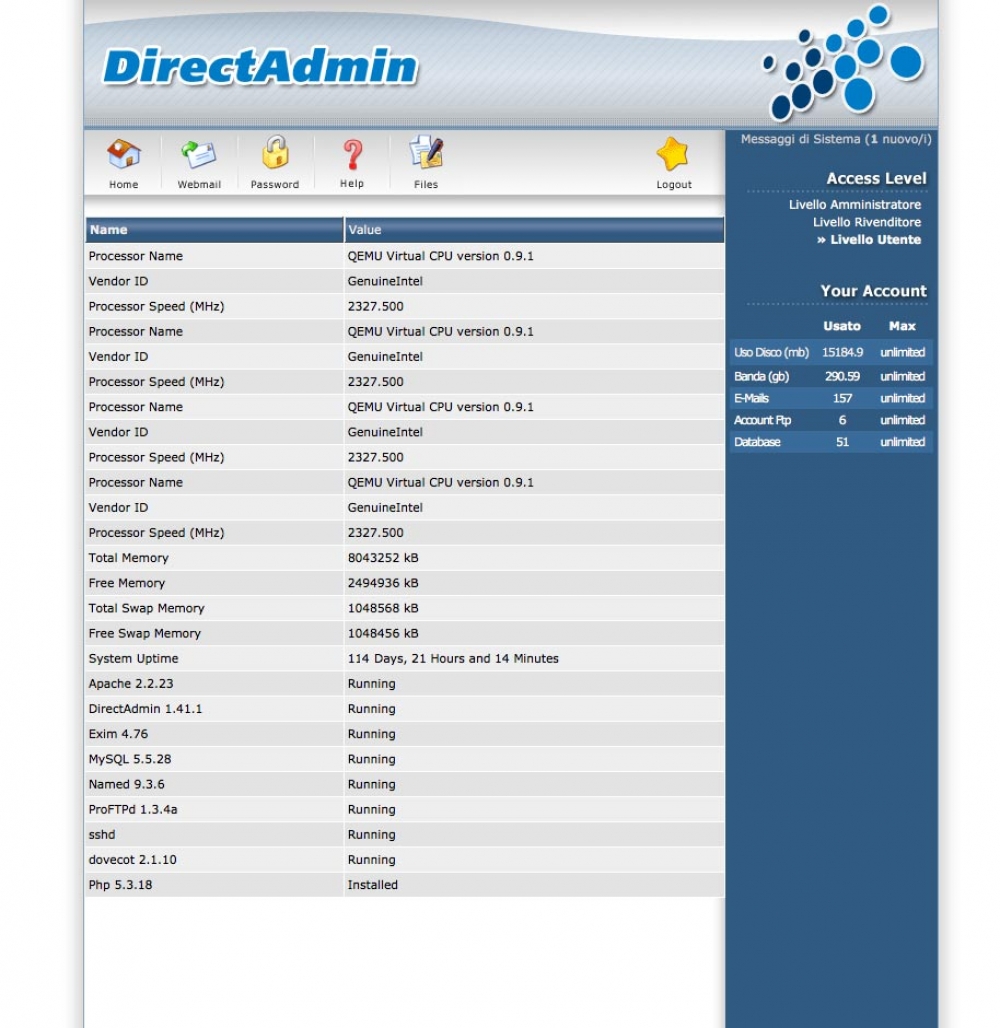
Task: Click Apache 2.2.23 row
Action: click(405, 684)
